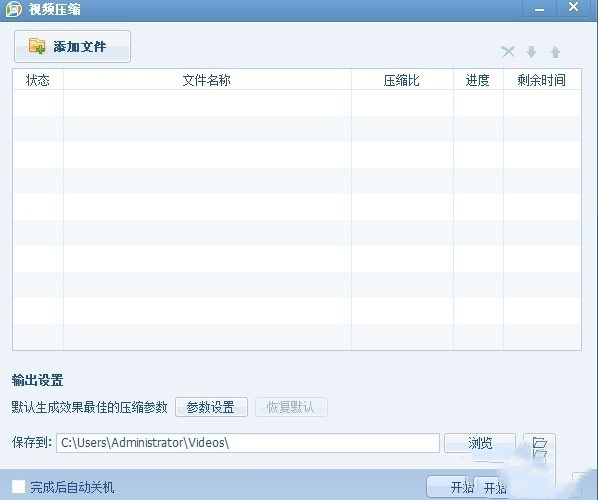Open 参数设置 parameter settings

211,407
